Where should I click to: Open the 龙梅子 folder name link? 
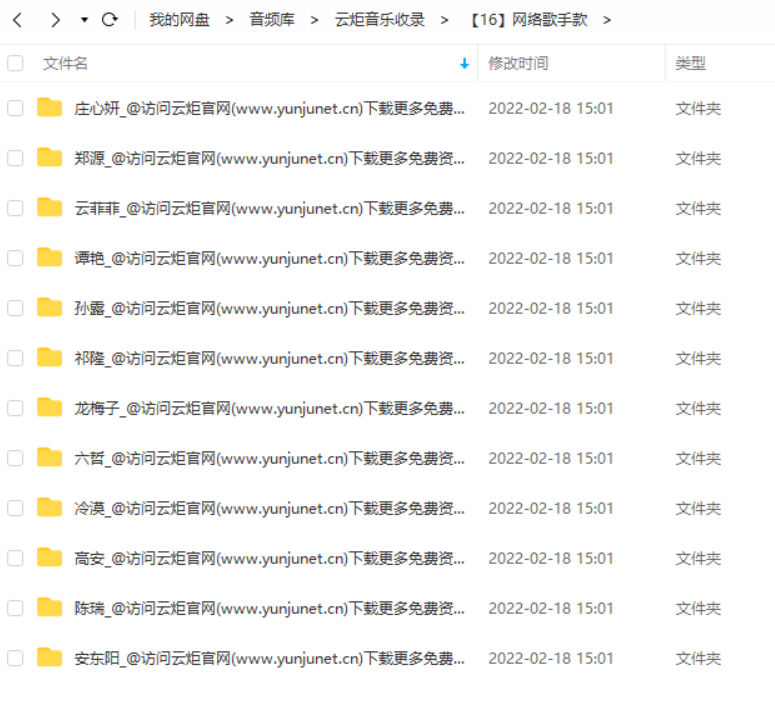pyautogui.click(x=269, y=408)
